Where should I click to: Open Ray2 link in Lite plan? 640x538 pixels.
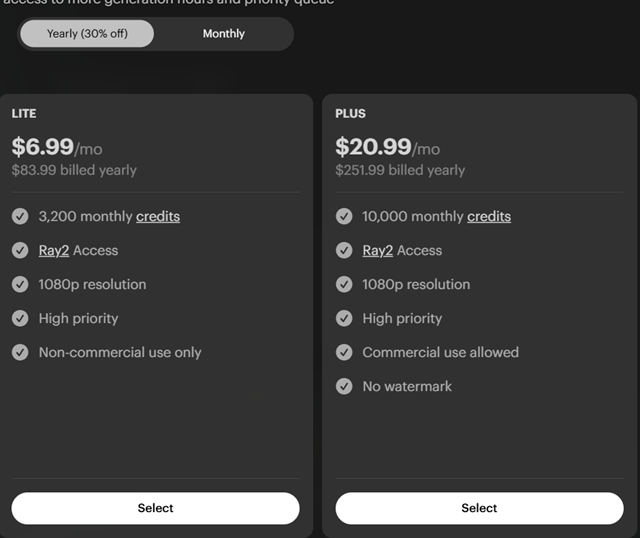(x=54, y=250)
